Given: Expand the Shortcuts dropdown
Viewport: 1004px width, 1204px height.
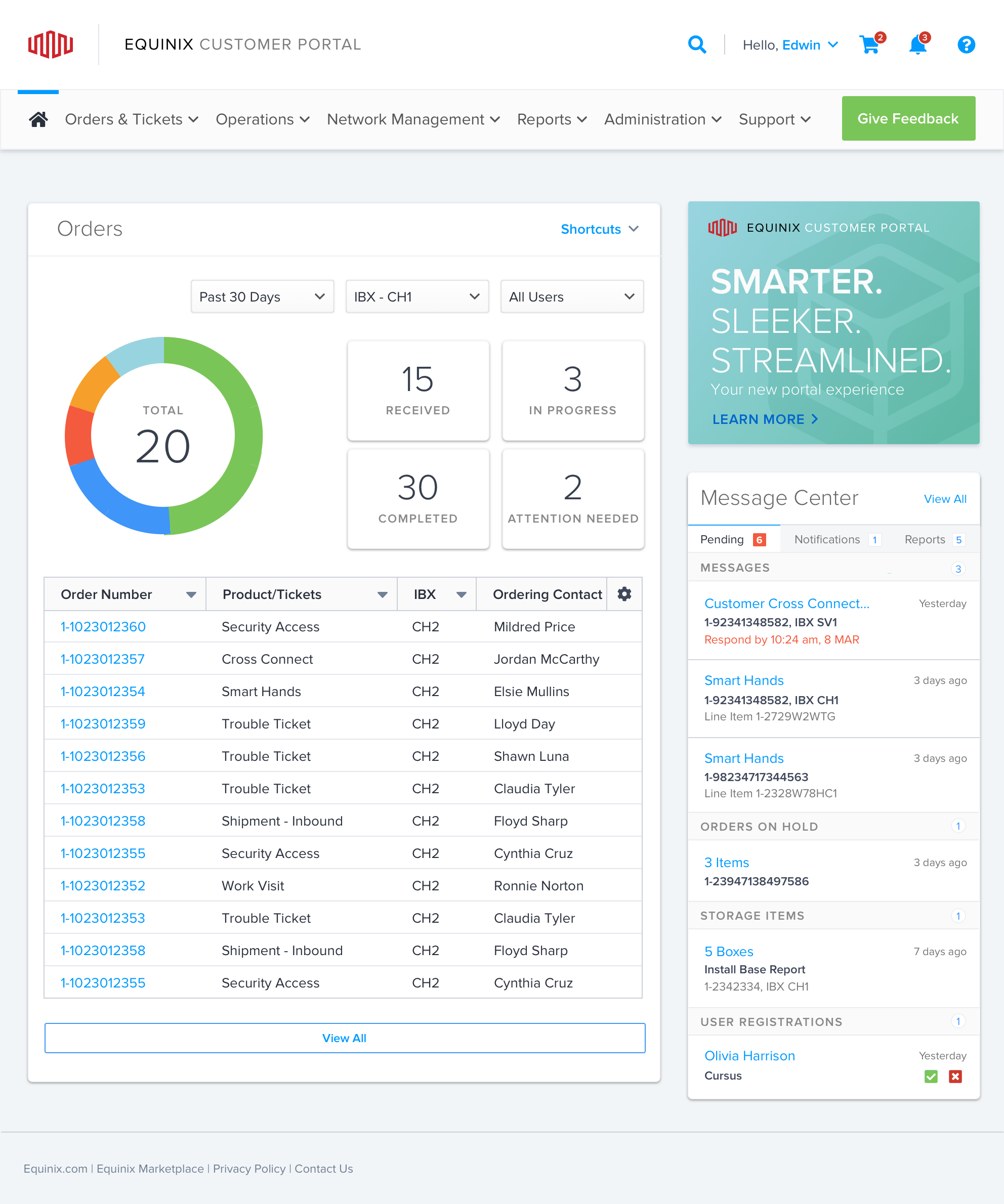Looking at the screenshot, I should click(x=600, y=229).
